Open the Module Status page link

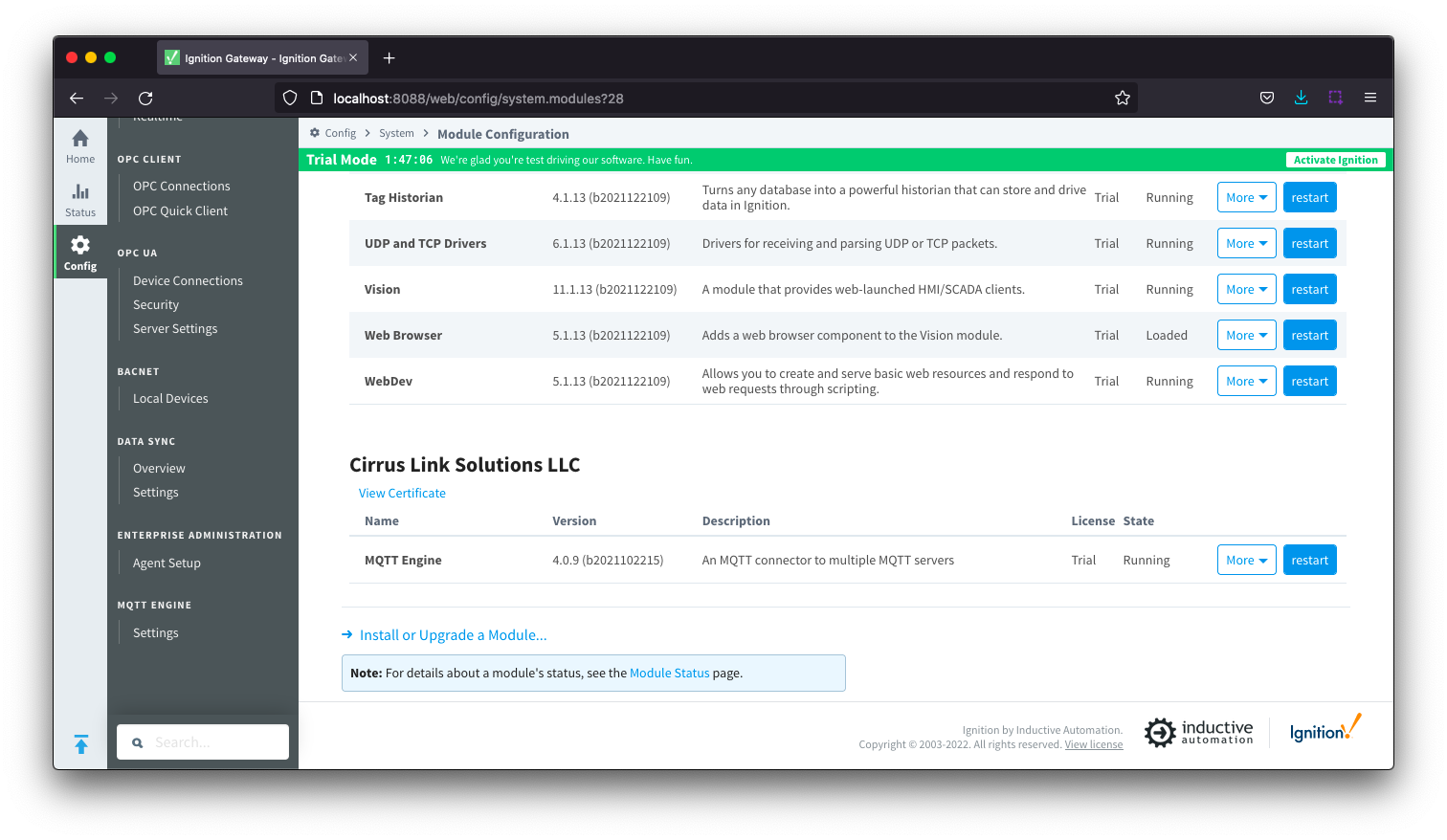pos(669,674)
